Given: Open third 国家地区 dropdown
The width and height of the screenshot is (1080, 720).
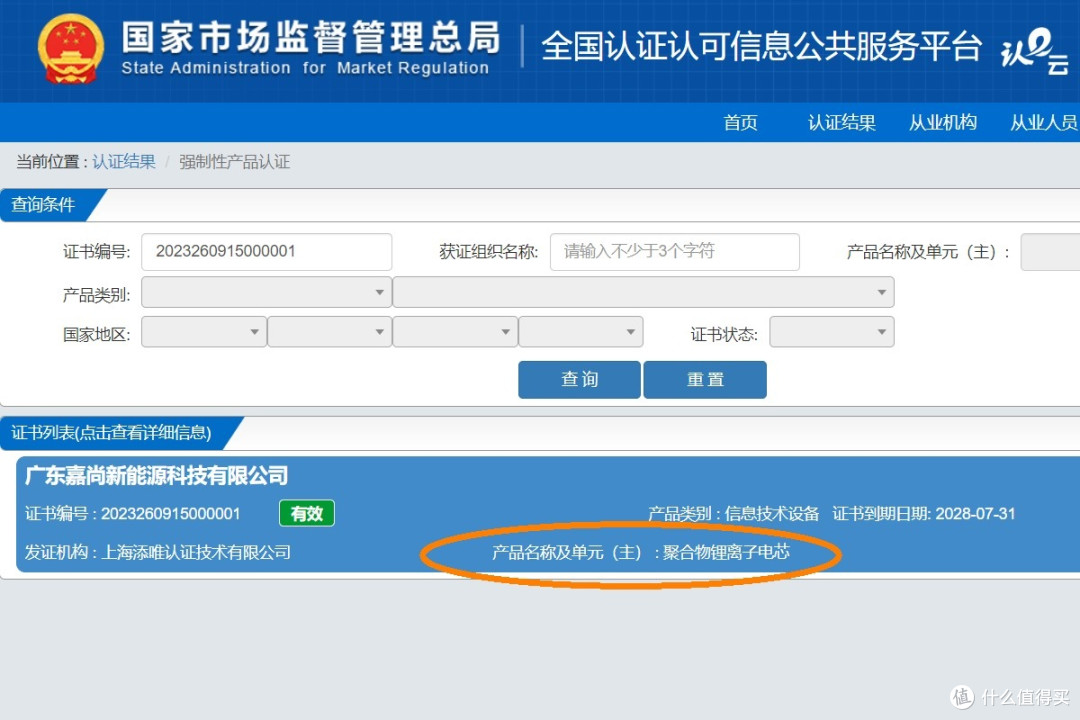Looking at the screenshot, I should point(455,331).
